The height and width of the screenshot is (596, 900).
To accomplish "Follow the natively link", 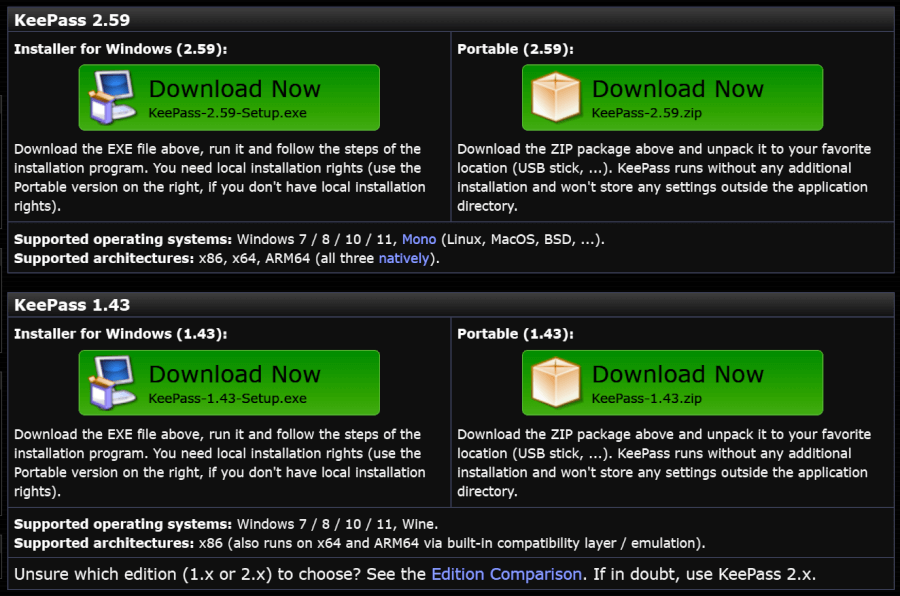I will tap(404, 258).
